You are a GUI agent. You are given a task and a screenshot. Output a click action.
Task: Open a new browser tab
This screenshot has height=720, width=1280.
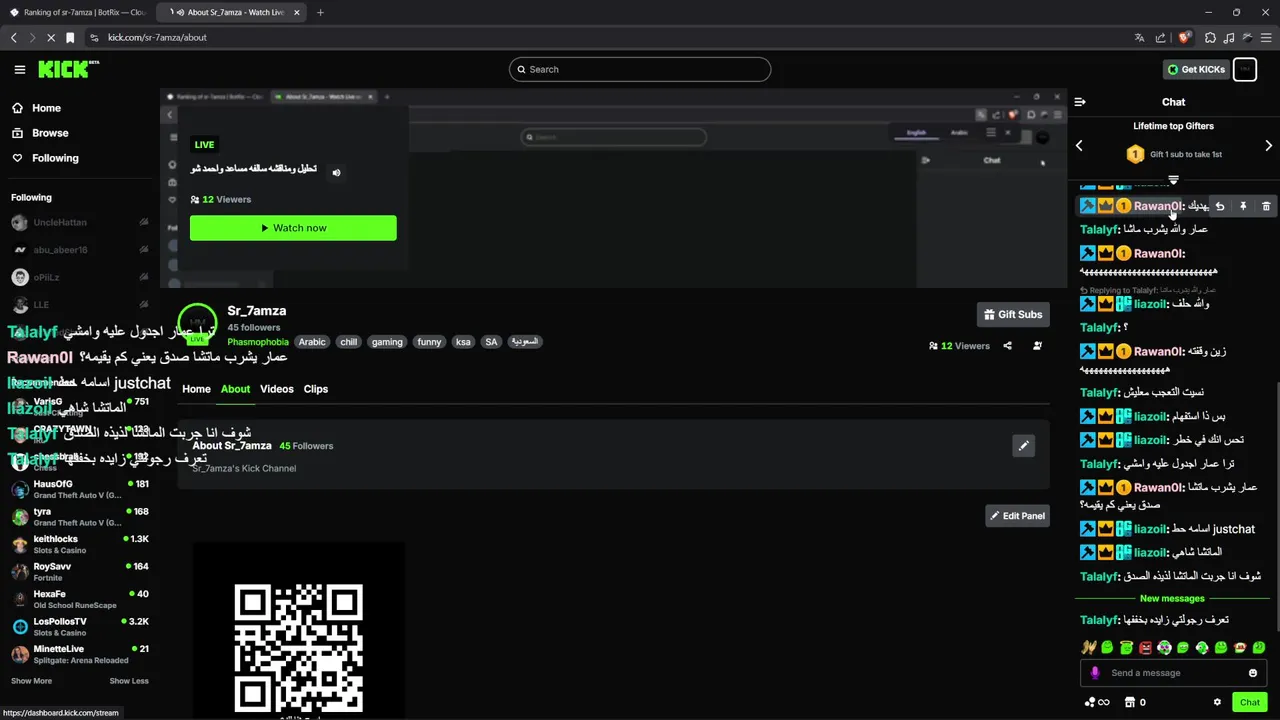point(320,12)
